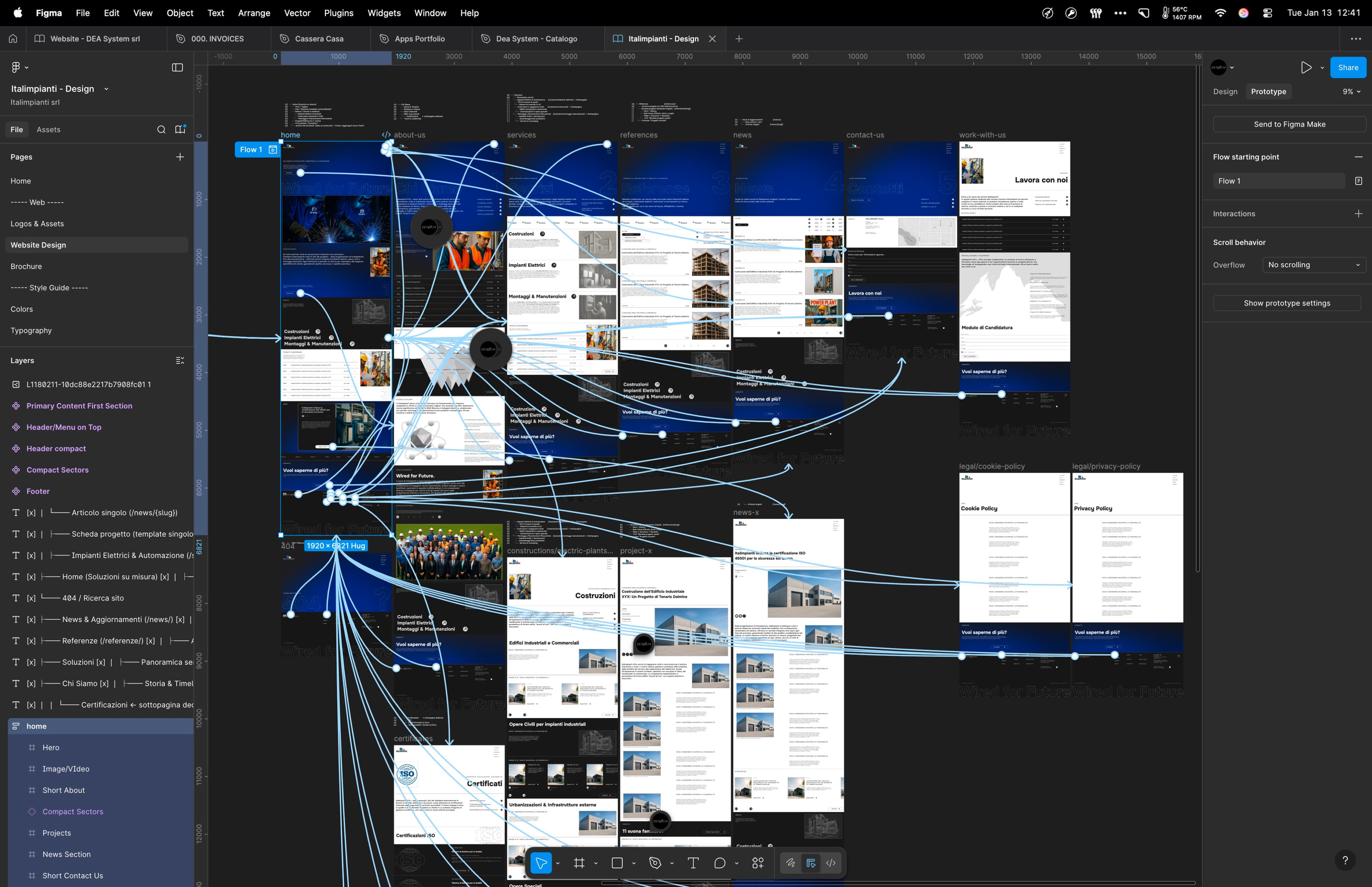Open macOS Control Center icon

pyautogui.click(x=1267, y=13)
